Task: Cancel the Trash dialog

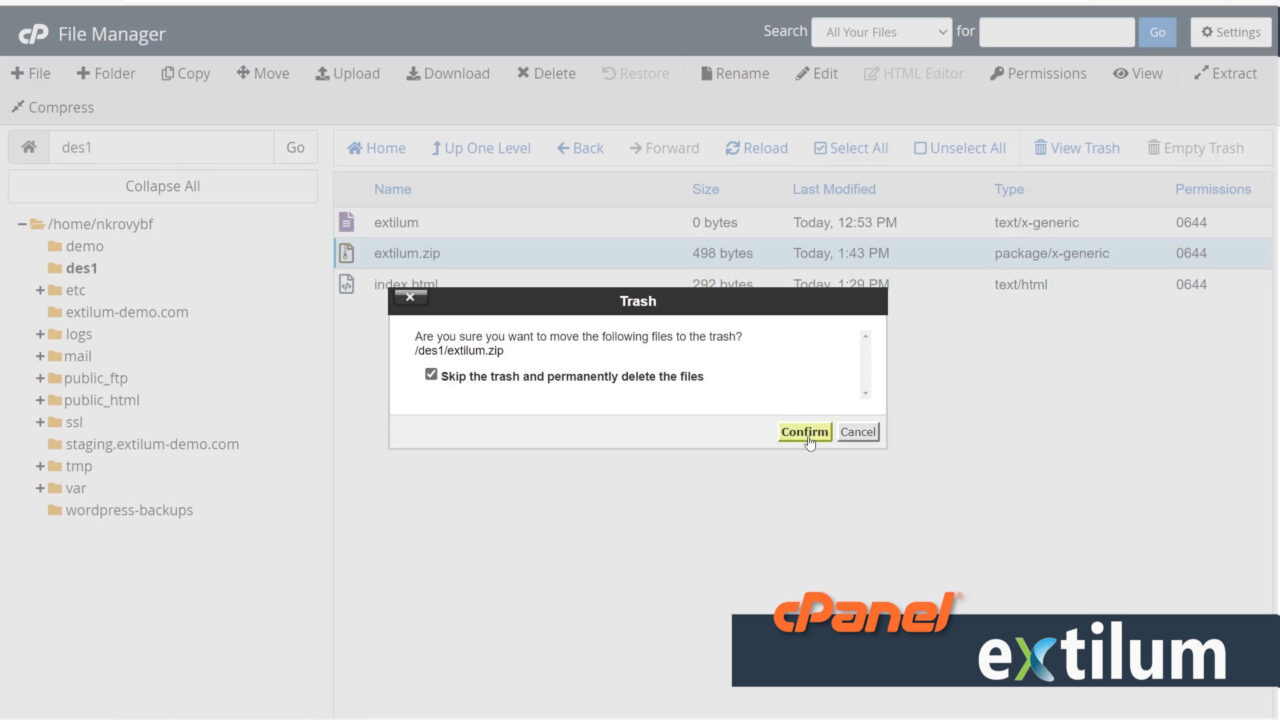Action: pyautogui.click(x=857, y=431)
